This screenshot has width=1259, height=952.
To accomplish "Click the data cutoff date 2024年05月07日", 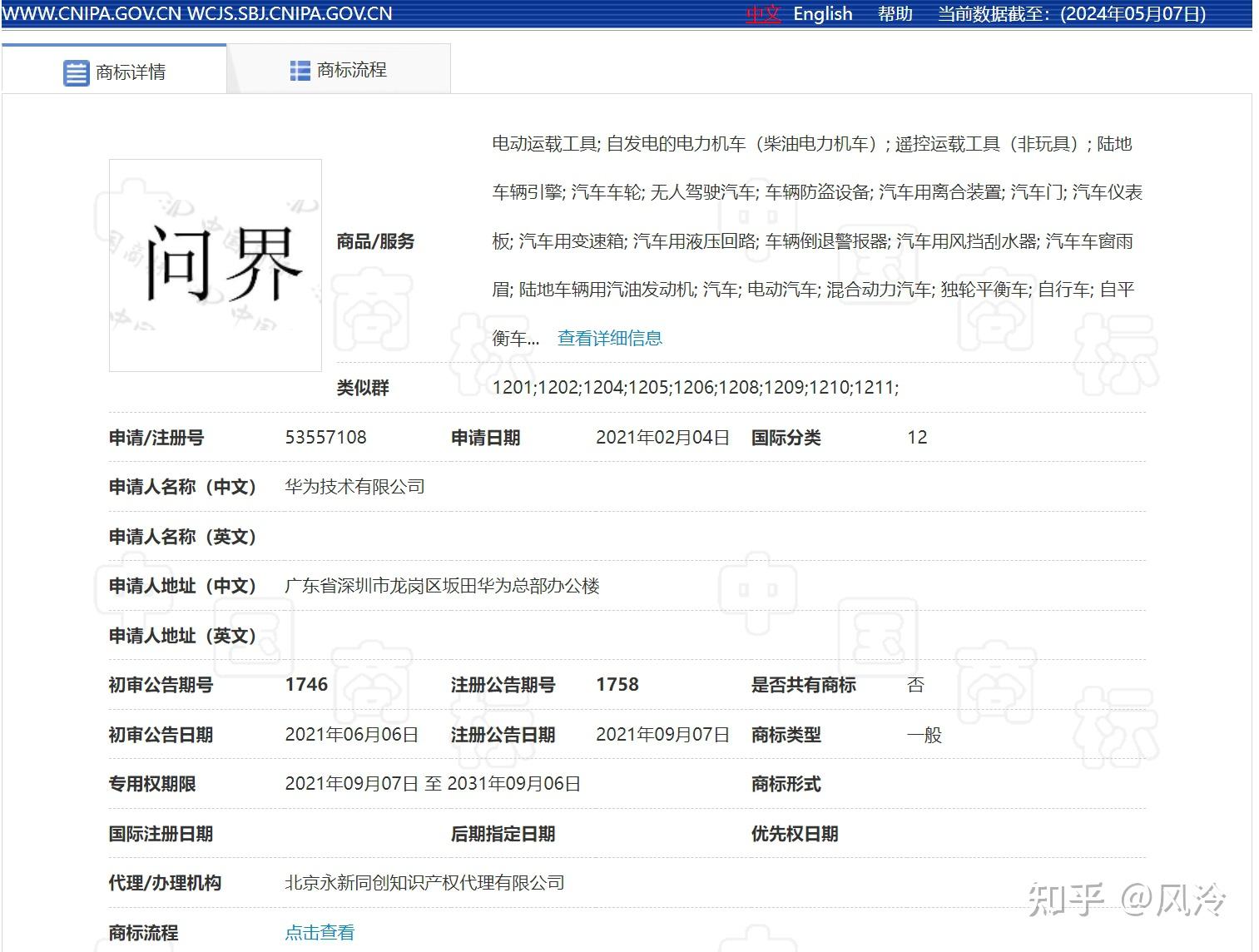I will pos(1133,14).
